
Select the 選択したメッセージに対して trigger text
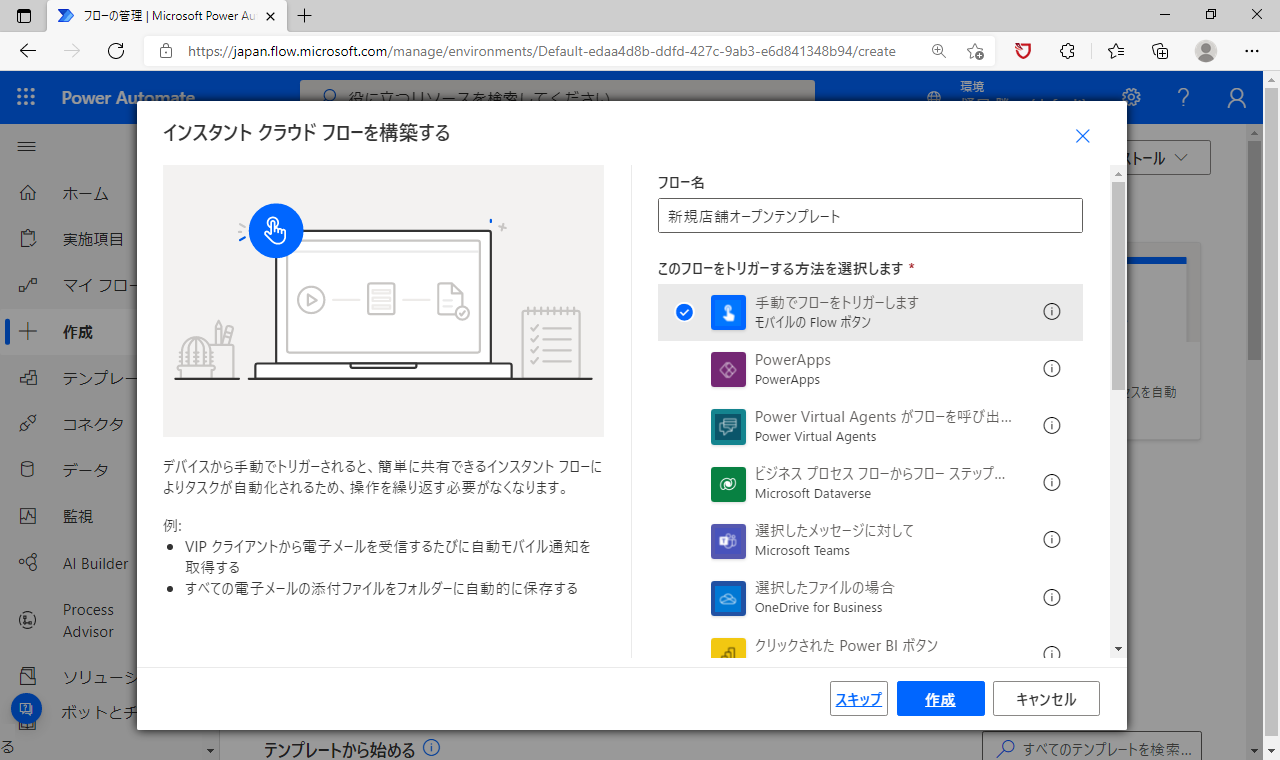(834, 530)
